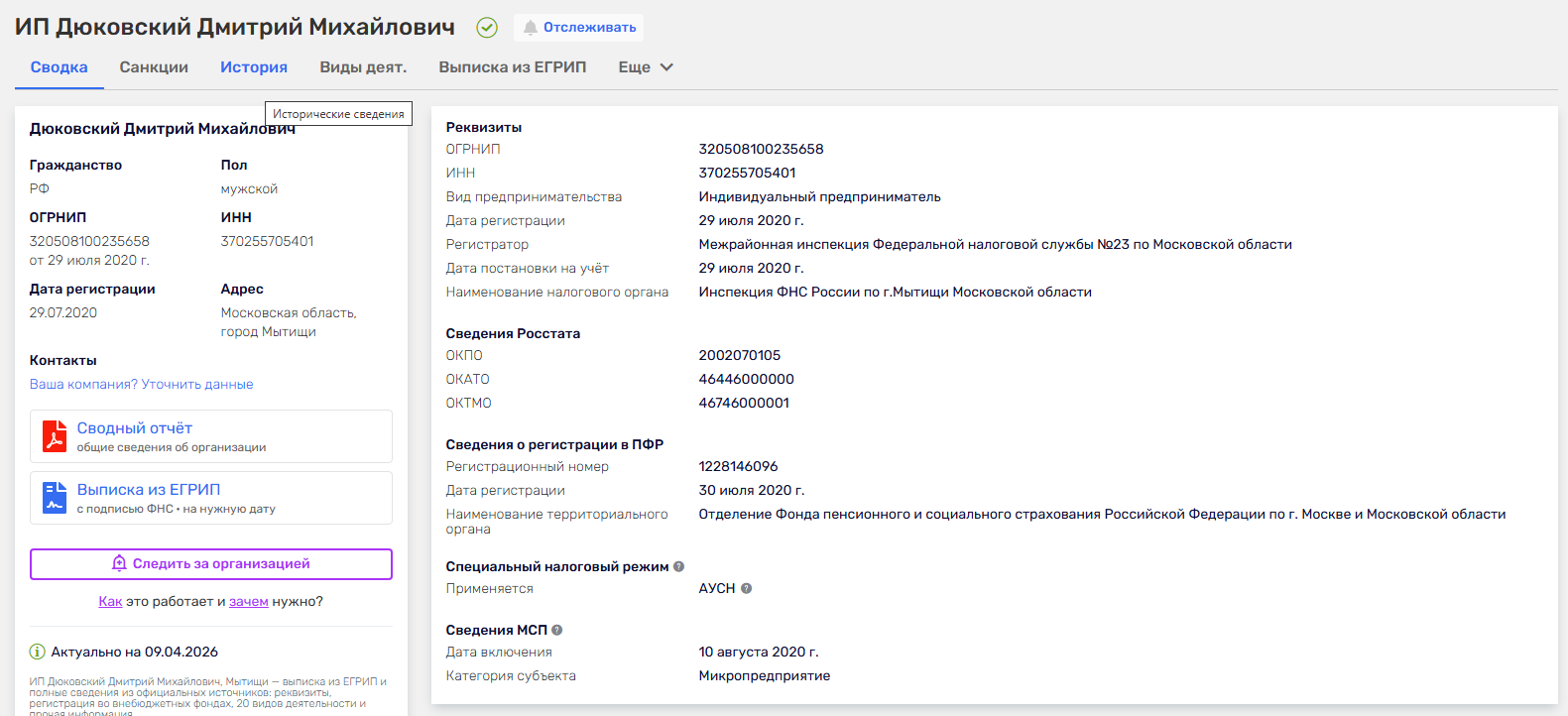Click the green verified checkmark icon
This screenshot has width=1568, height=716.
(487, 28)
